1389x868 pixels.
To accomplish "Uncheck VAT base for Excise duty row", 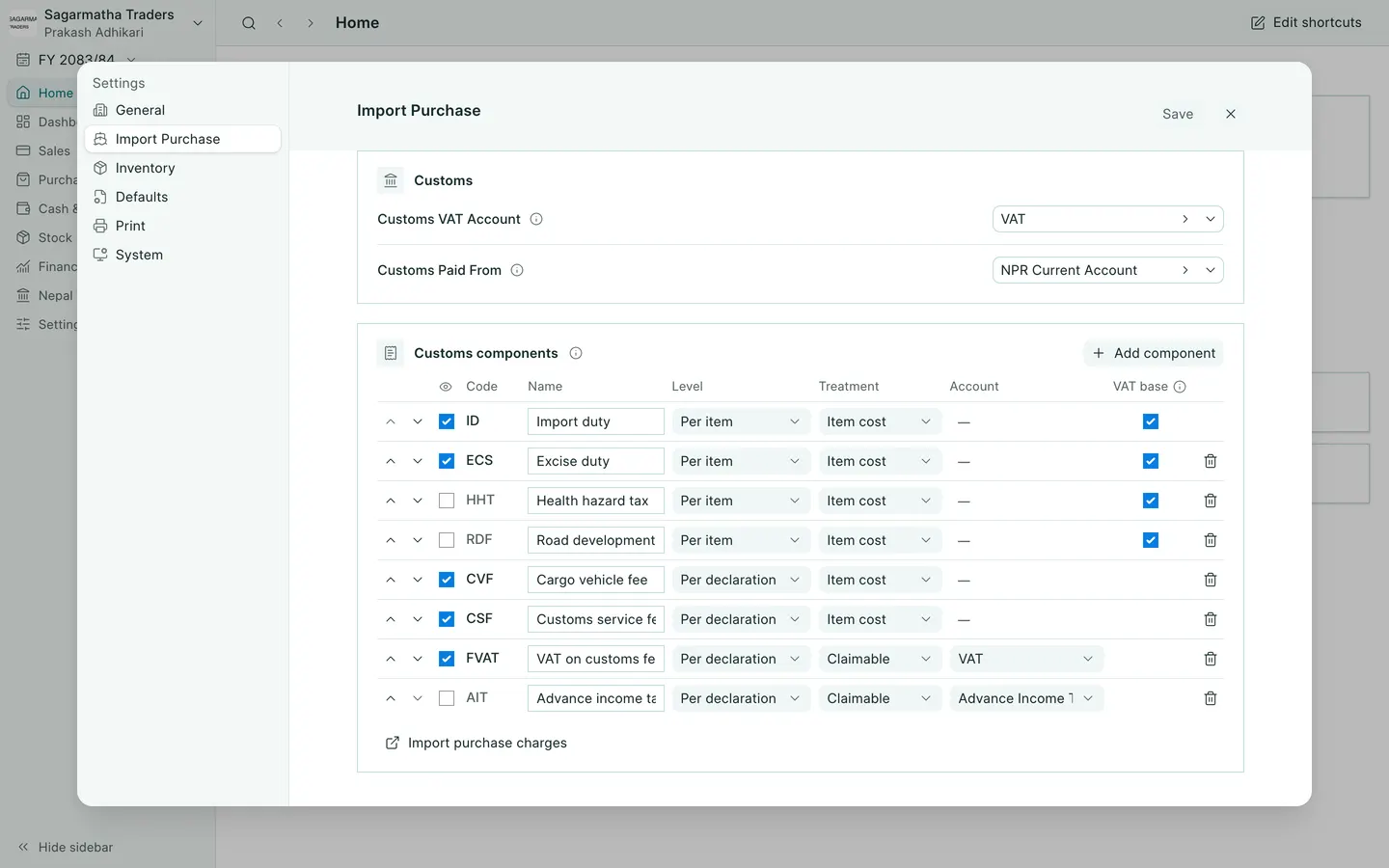I will (1151, 461).
